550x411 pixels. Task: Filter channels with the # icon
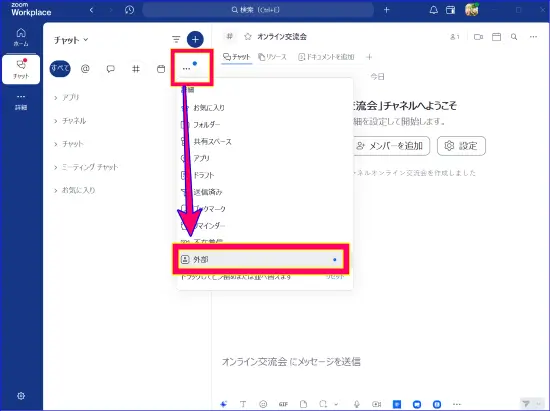coord(136,69)
